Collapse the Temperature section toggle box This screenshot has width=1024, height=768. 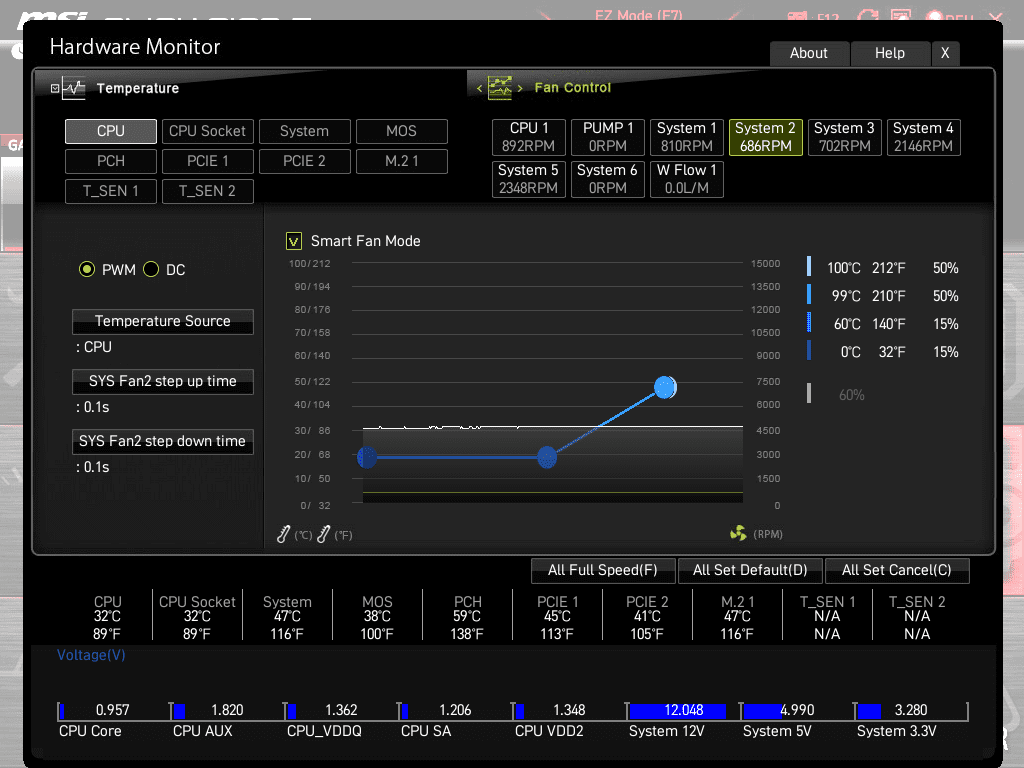[55, 88]
